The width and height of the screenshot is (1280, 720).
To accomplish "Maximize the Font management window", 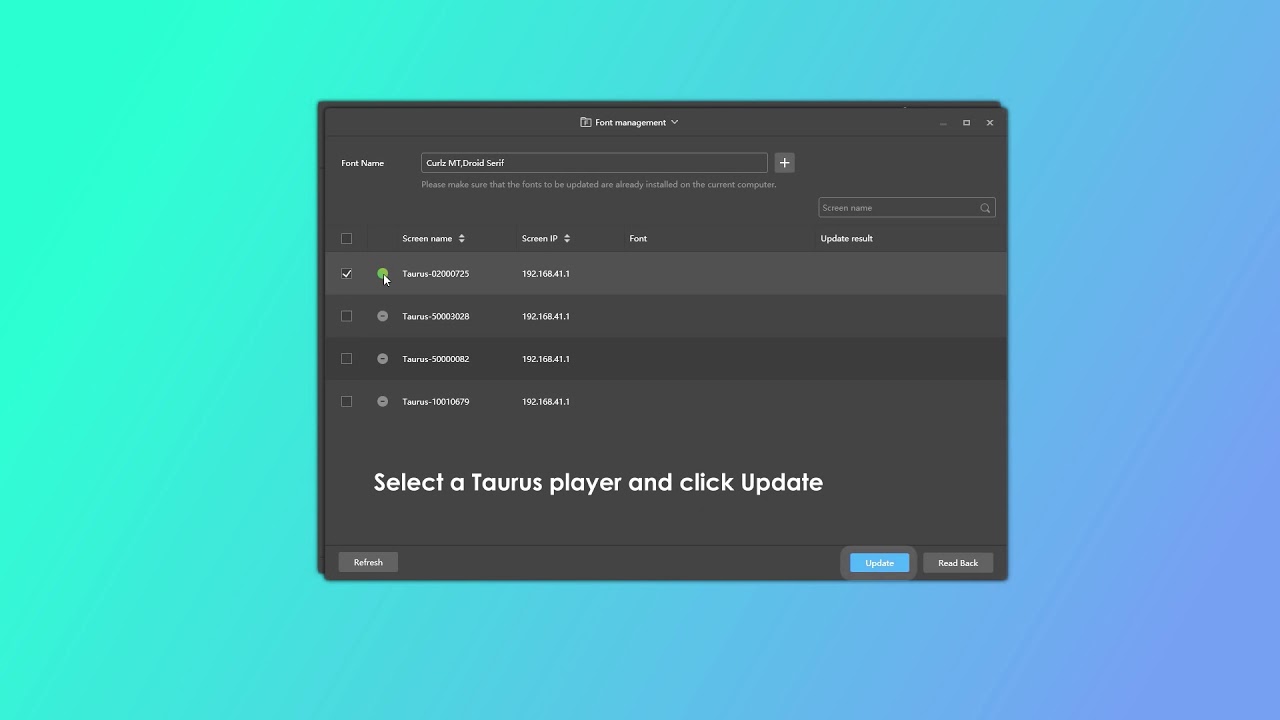I will pos(966,123).
